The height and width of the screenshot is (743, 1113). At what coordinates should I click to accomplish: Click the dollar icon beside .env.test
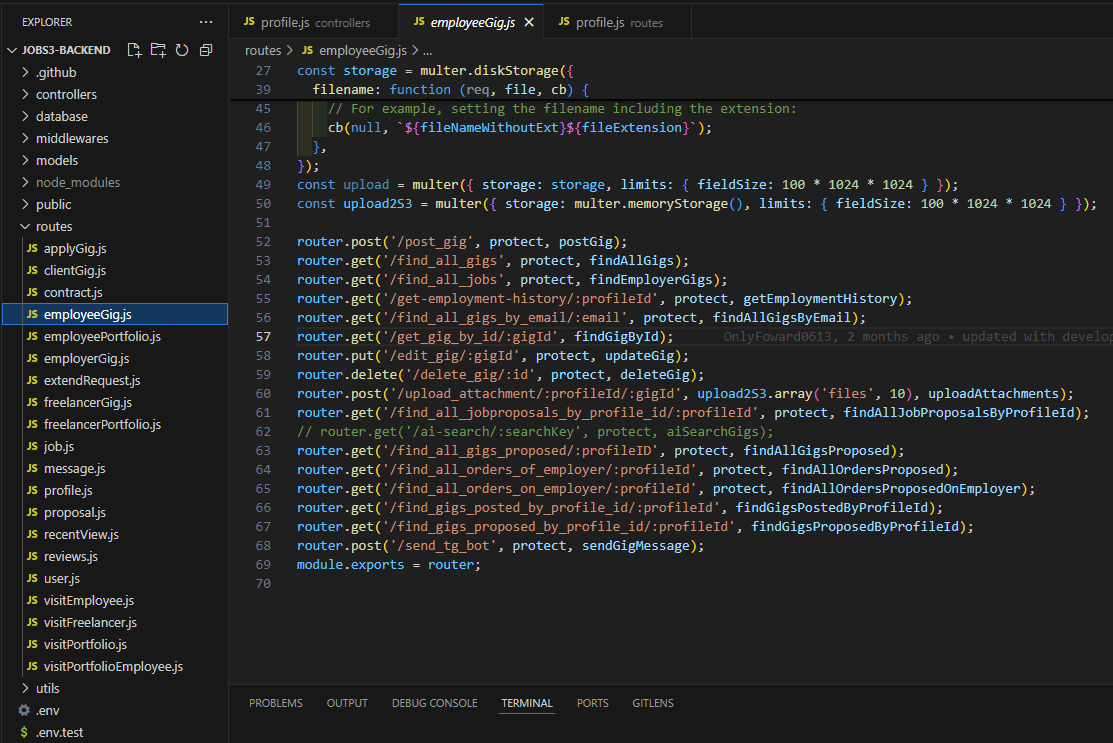click(24, 732)
